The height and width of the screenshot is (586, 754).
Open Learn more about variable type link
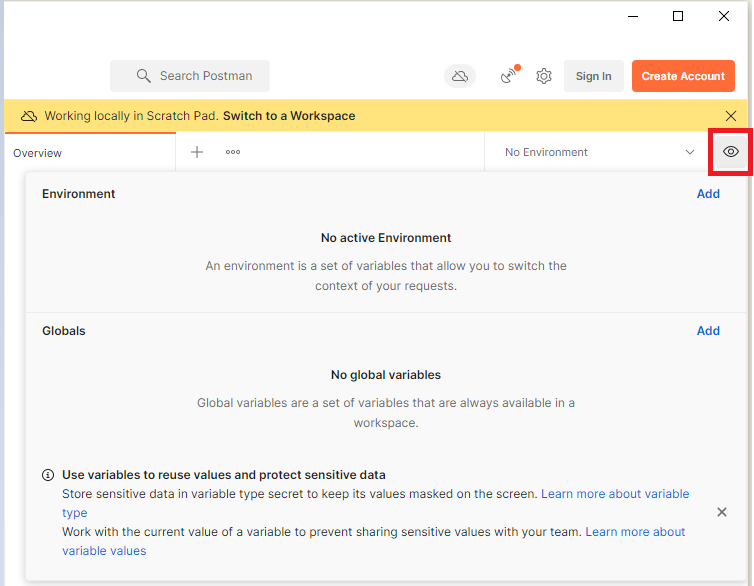[615, 494]
